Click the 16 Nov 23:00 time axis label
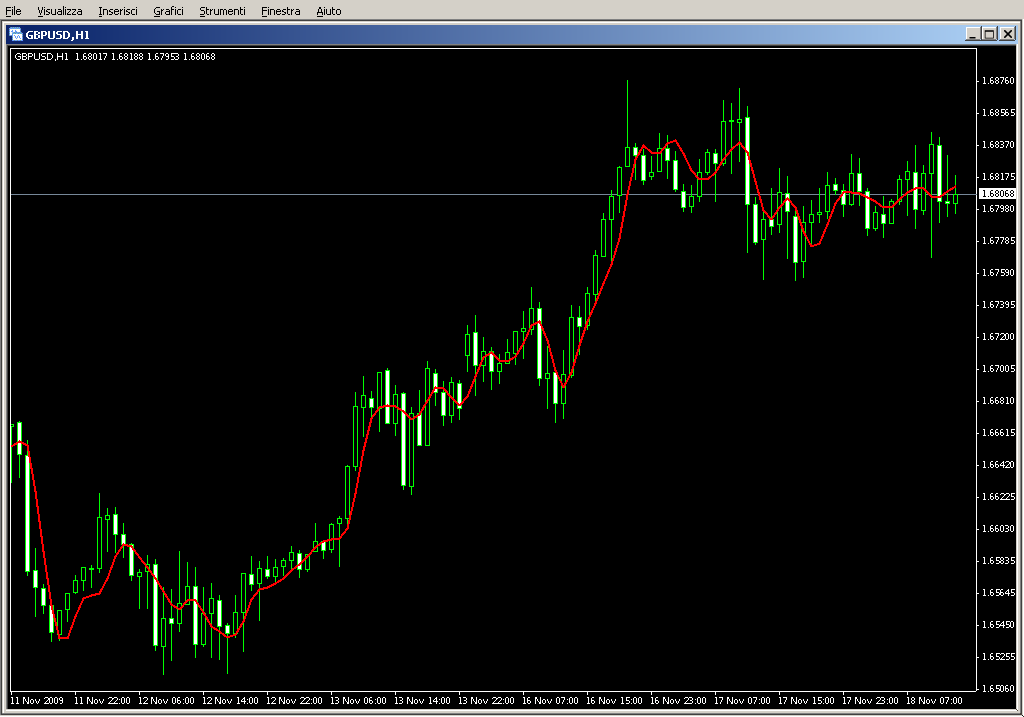 678,701
